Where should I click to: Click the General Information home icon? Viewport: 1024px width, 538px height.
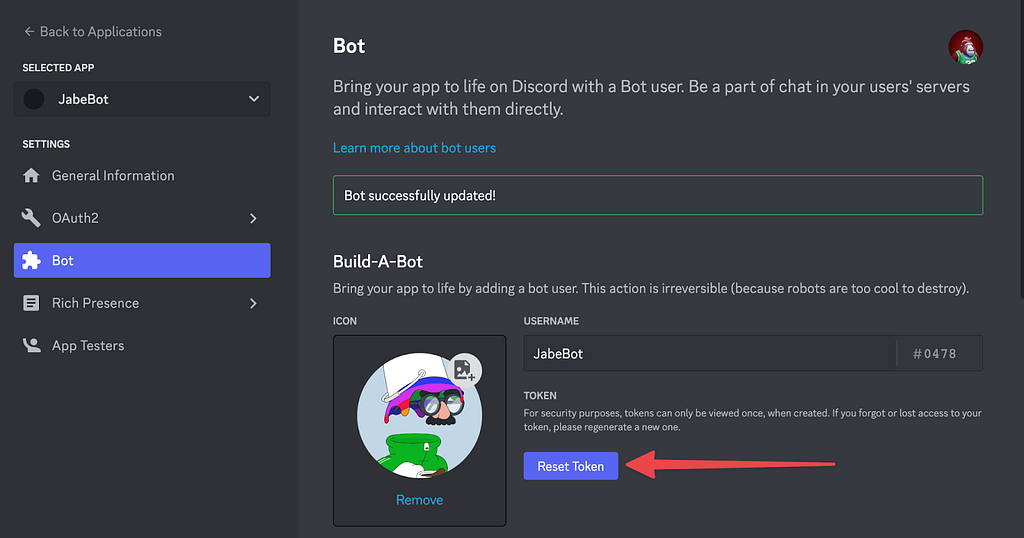(31, 176)
